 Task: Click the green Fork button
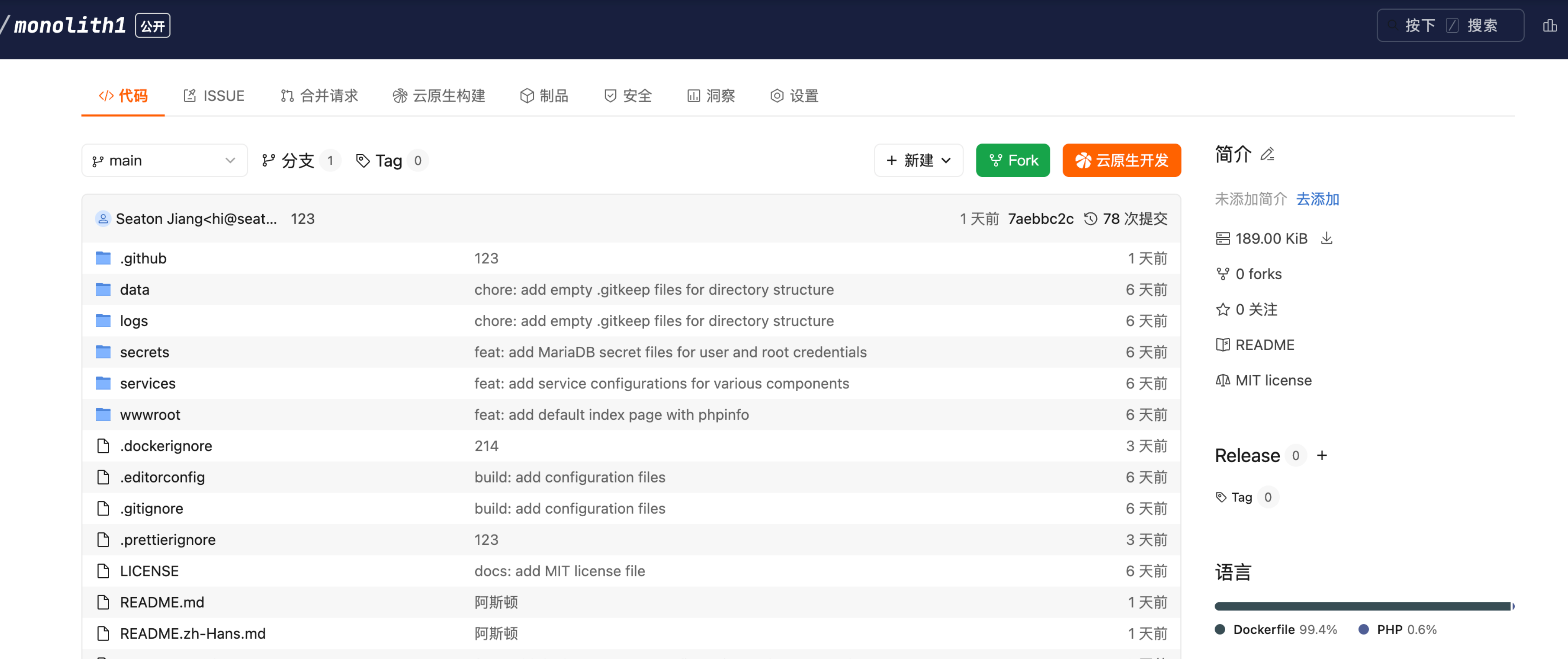tap(1012, 161)
